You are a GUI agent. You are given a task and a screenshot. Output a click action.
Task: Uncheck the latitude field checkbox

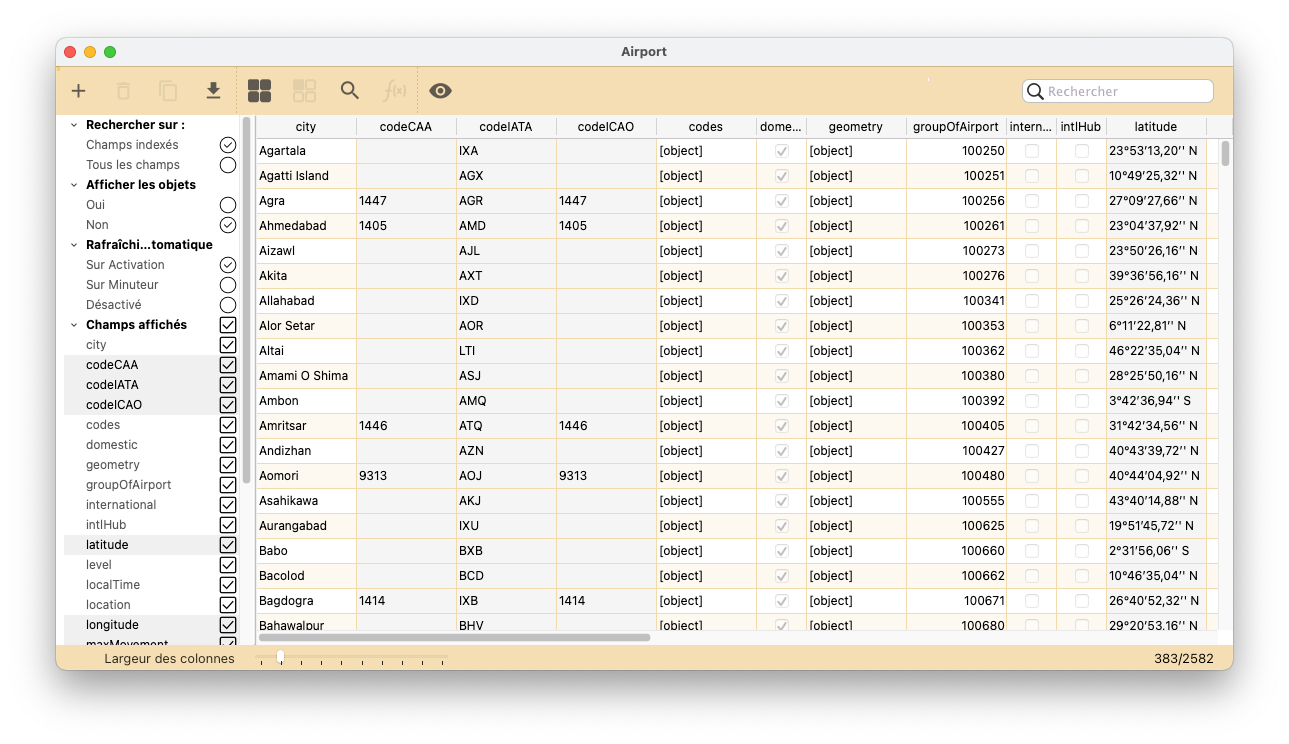click(228, 545)
